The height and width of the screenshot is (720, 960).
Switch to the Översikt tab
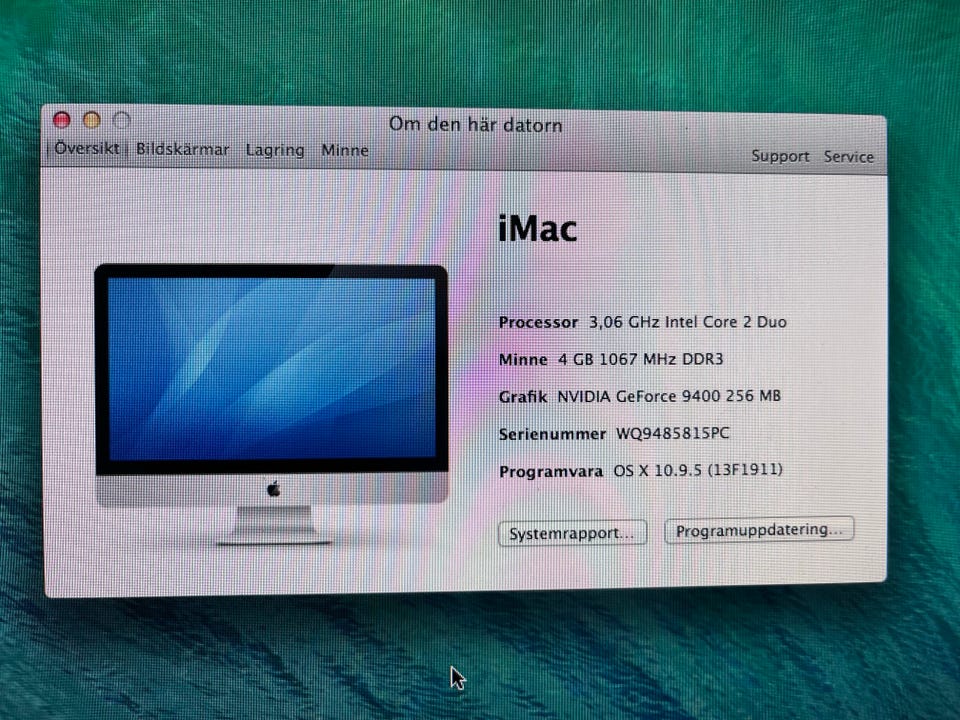tap(87, 148)
